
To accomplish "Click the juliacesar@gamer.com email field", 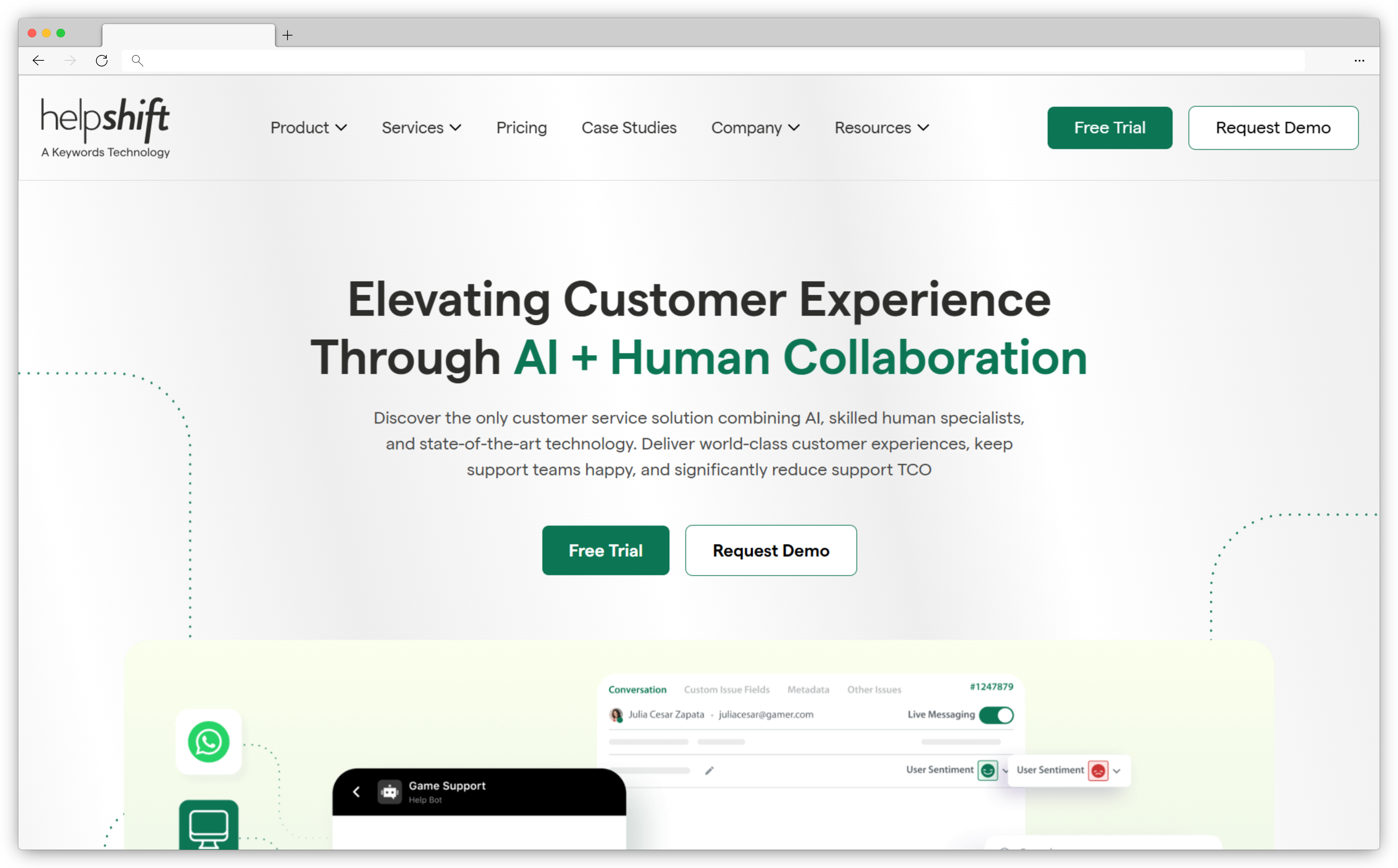I will (766, 714).
